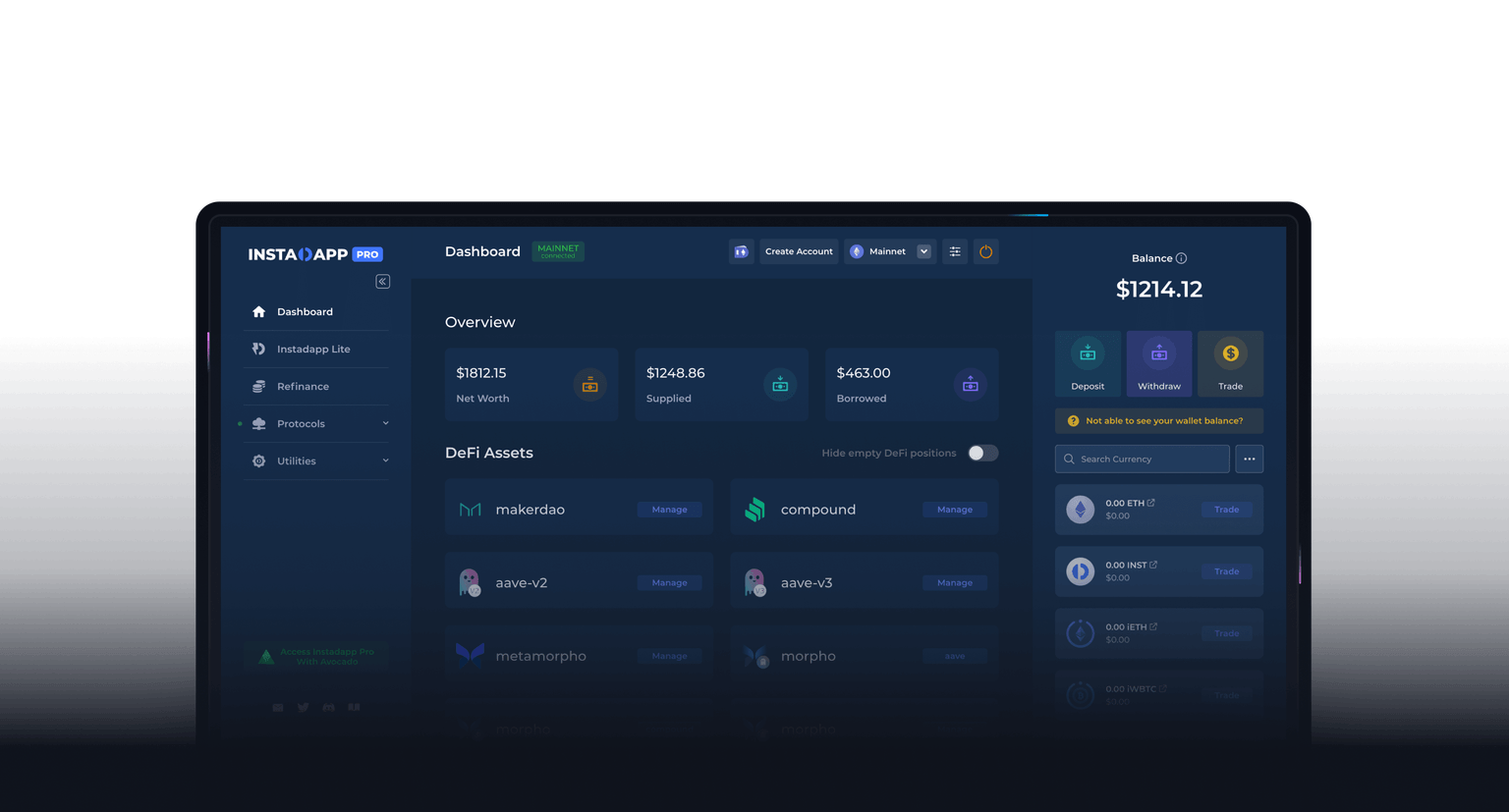1509x812 pixels.
Task: Click the $1248.86 Supplied value
Action: (x=676, y=373)
